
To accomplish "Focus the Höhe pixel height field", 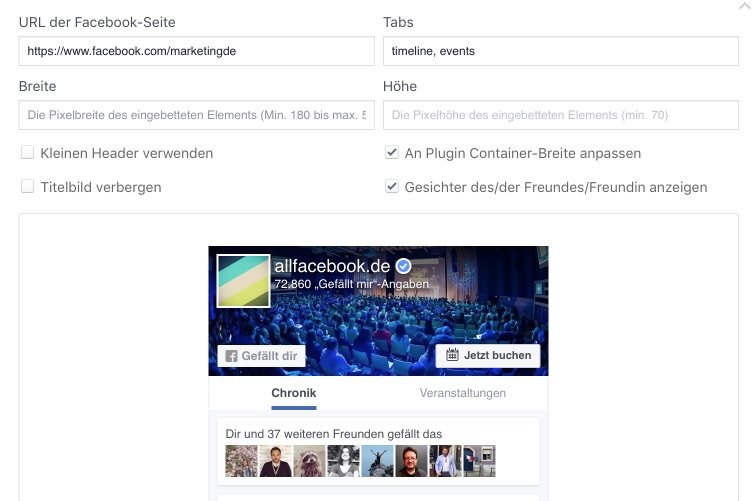I will click(x=560, y=115).
